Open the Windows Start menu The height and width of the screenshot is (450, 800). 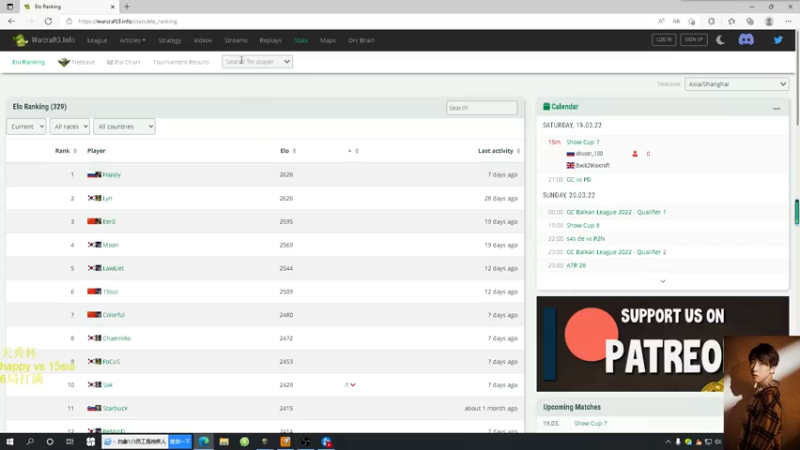10,442
